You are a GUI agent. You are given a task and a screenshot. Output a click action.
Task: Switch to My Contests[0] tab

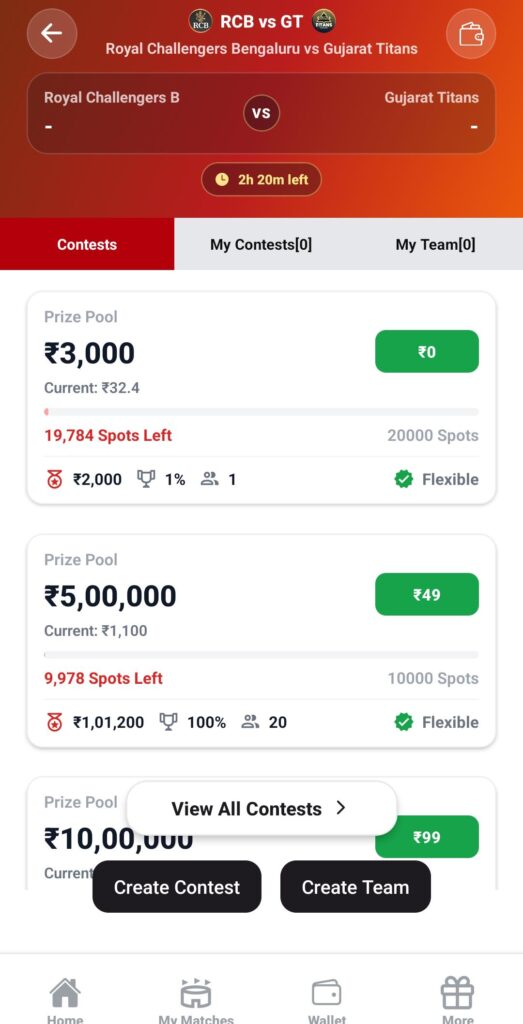click(x=261, y=244)
